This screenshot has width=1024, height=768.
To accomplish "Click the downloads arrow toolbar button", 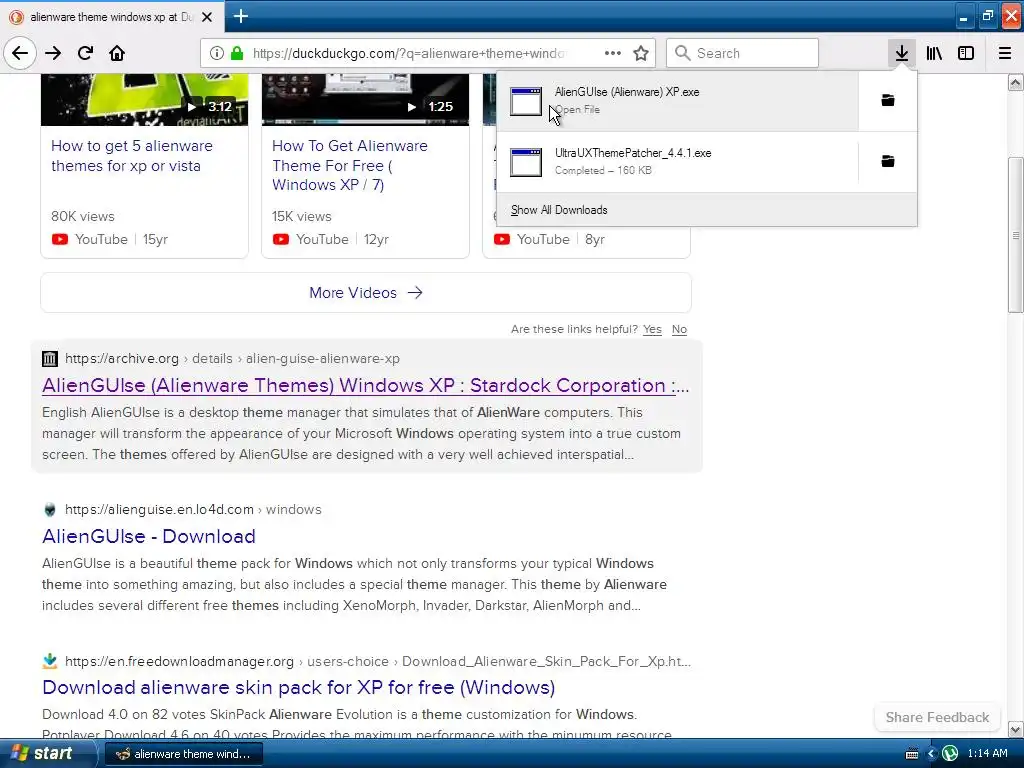I will (x=901, y=53).
